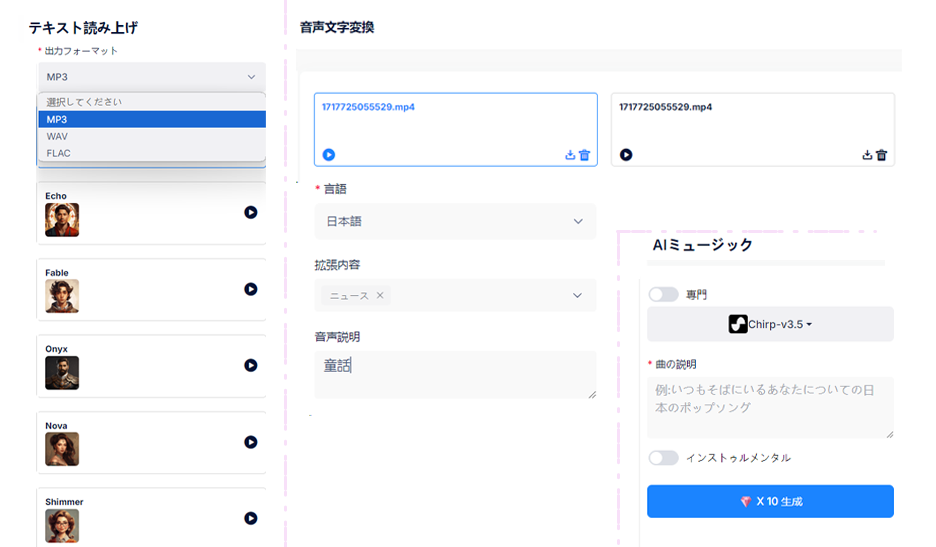Play the Fable voice sample
The image size is (936, 547).
pyautogui.click(x=251, y=289)
